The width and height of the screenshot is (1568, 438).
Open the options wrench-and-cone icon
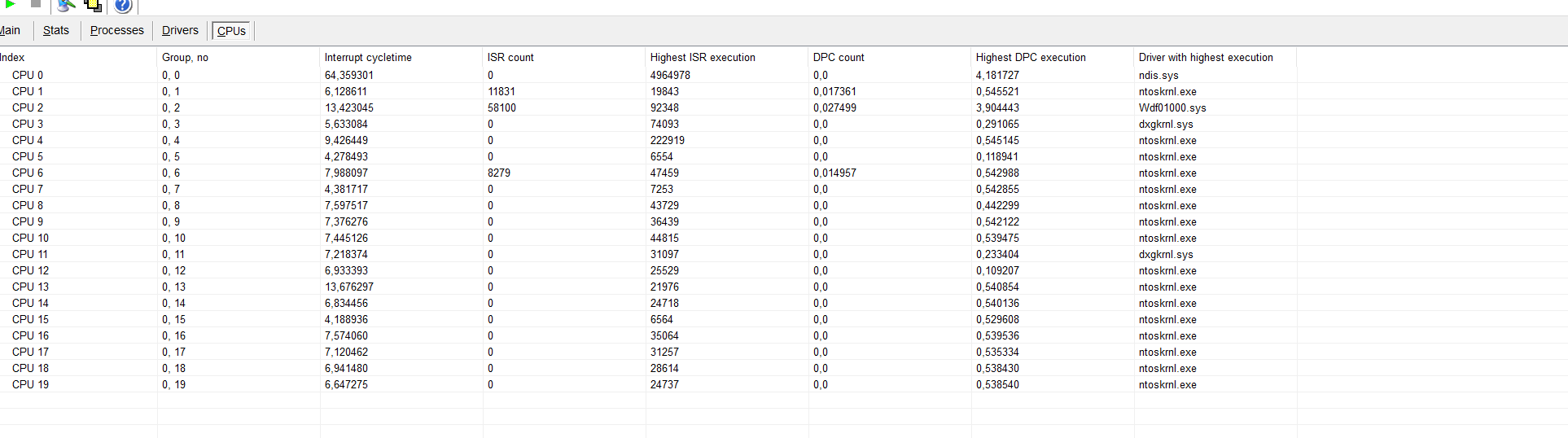point(67,6)
